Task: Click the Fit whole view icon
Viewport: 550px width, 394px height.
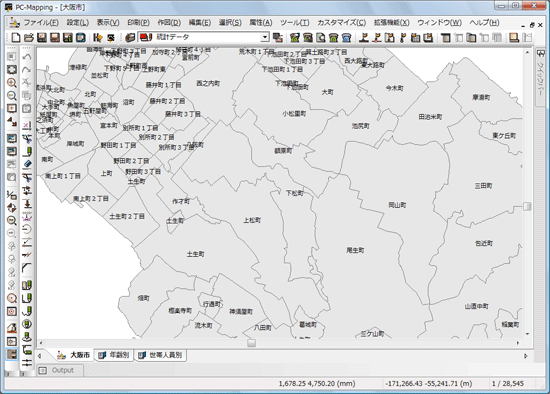Action: click(x=12, y=70)
